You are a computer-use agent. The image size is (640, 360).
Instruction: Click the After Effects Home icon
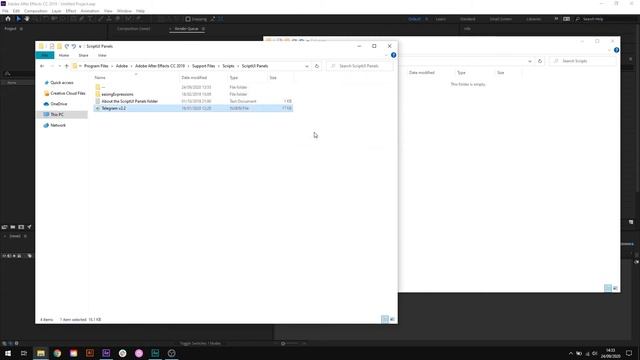pos(8,19)
